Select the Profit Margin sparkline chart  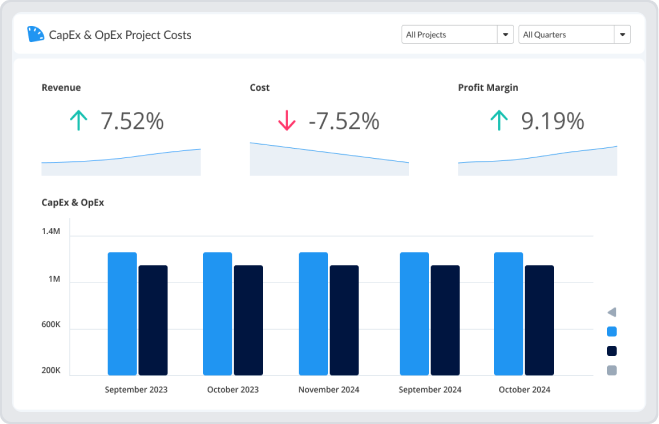pyautogui.click(x=537, y=161)
